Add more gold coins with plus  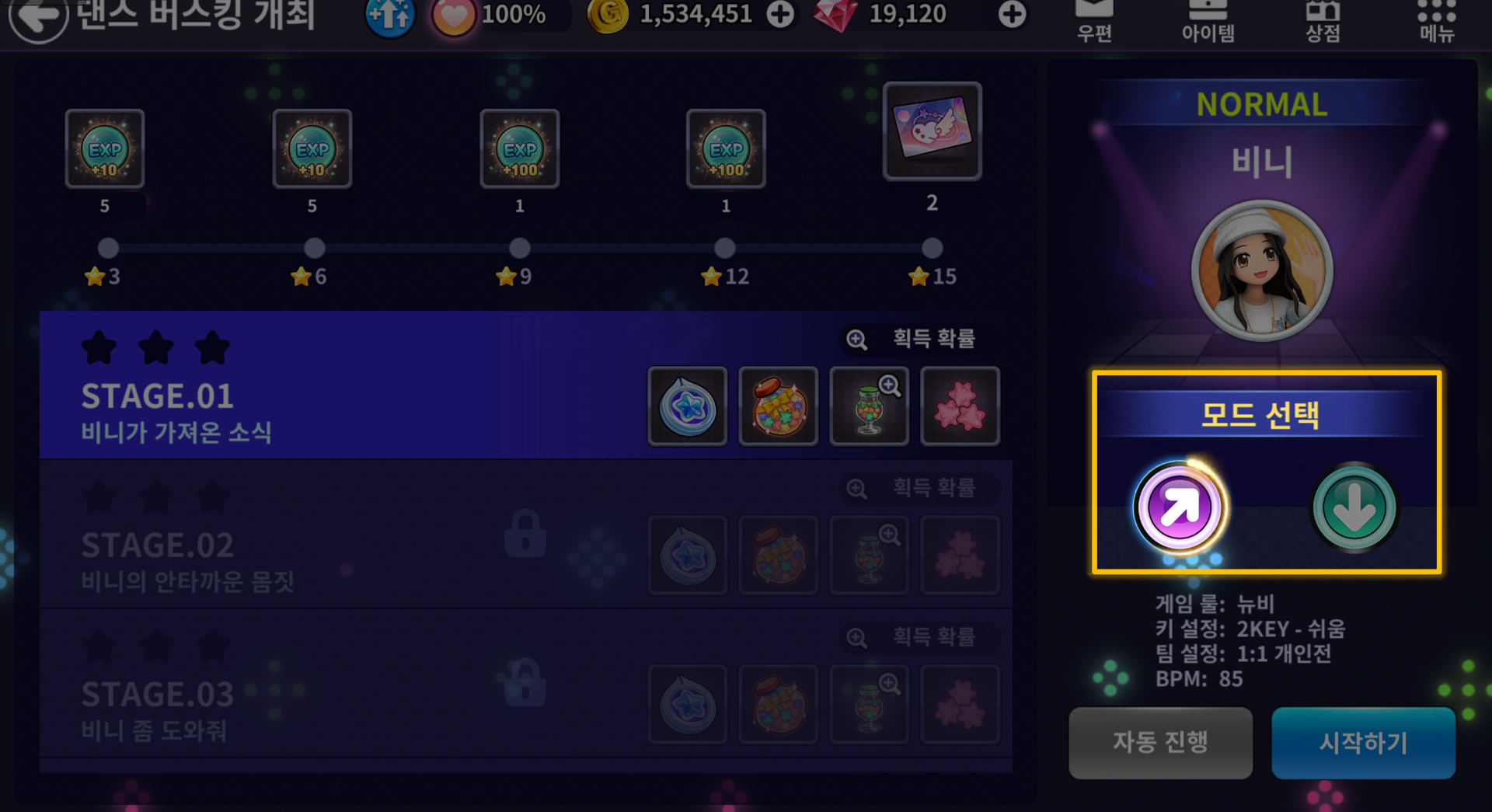(780, 14)
